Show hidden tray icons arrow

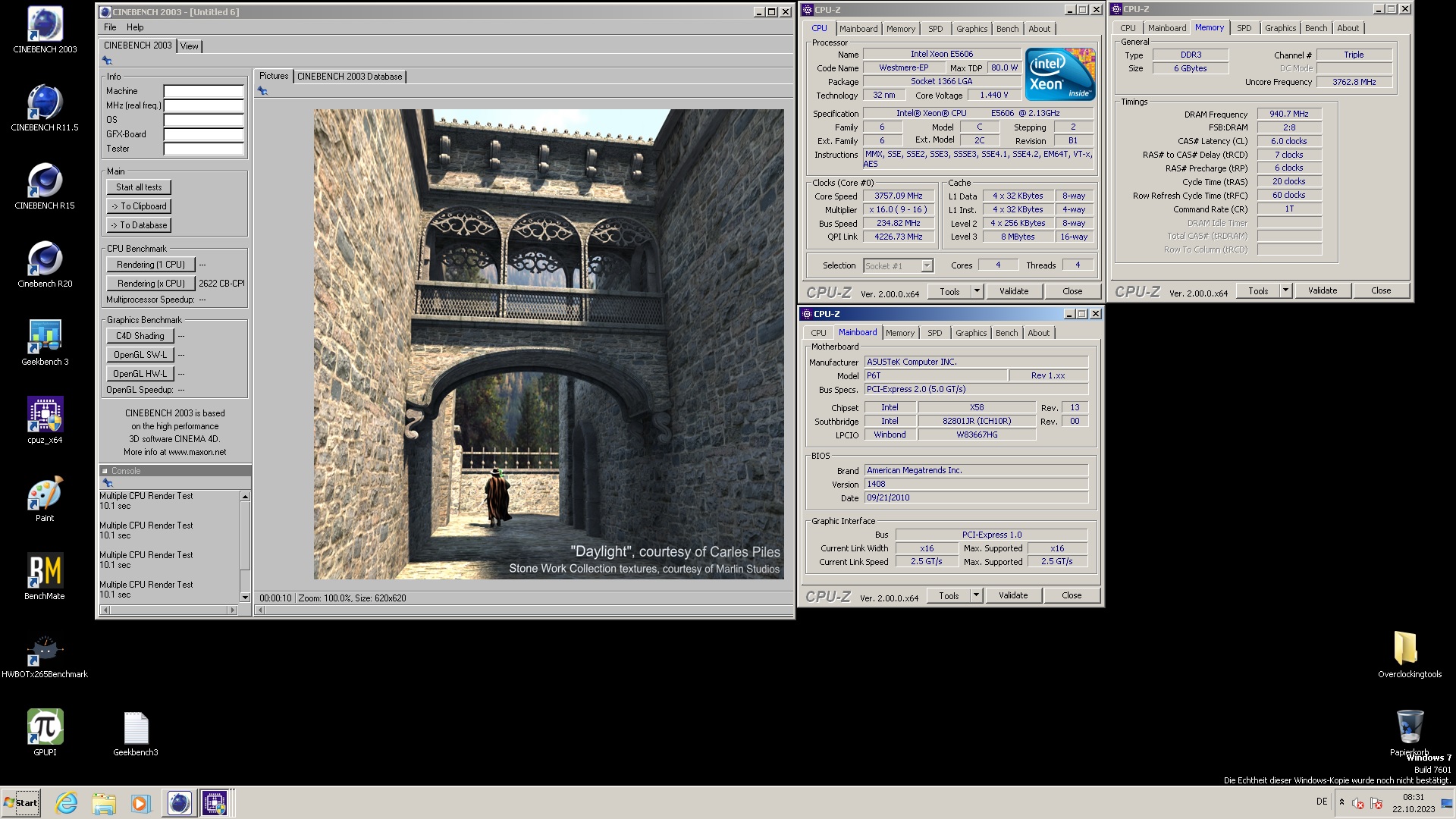point(1341,802)
